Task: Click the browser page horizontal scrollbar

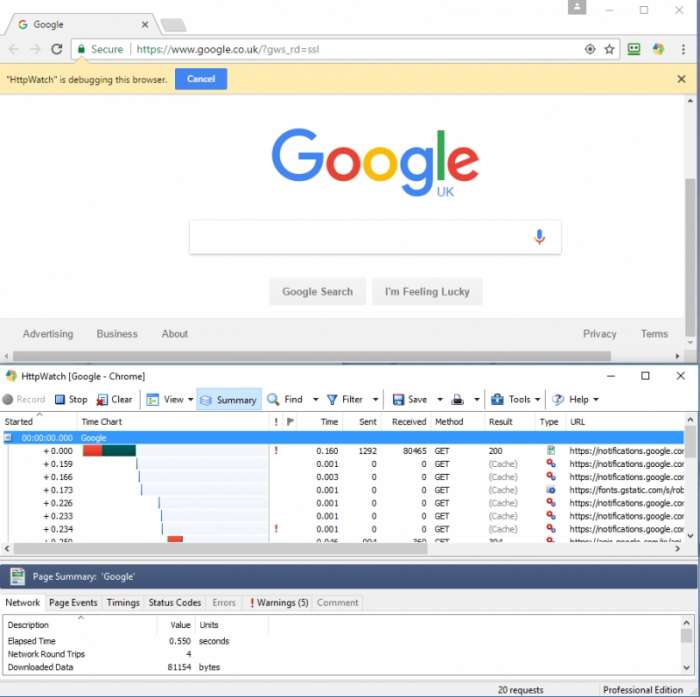Action: [312, 356]
